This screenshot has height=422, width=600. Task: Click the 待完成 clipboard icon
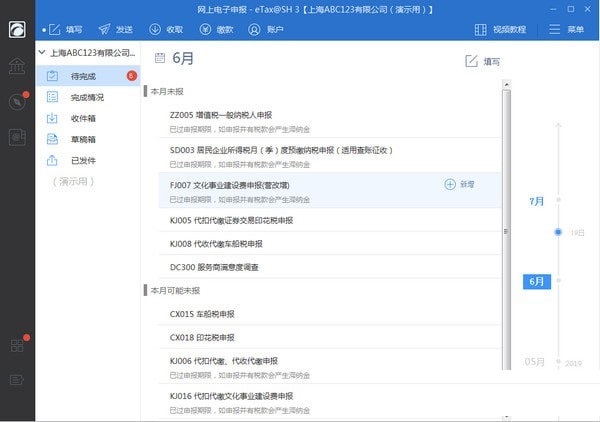52,76
